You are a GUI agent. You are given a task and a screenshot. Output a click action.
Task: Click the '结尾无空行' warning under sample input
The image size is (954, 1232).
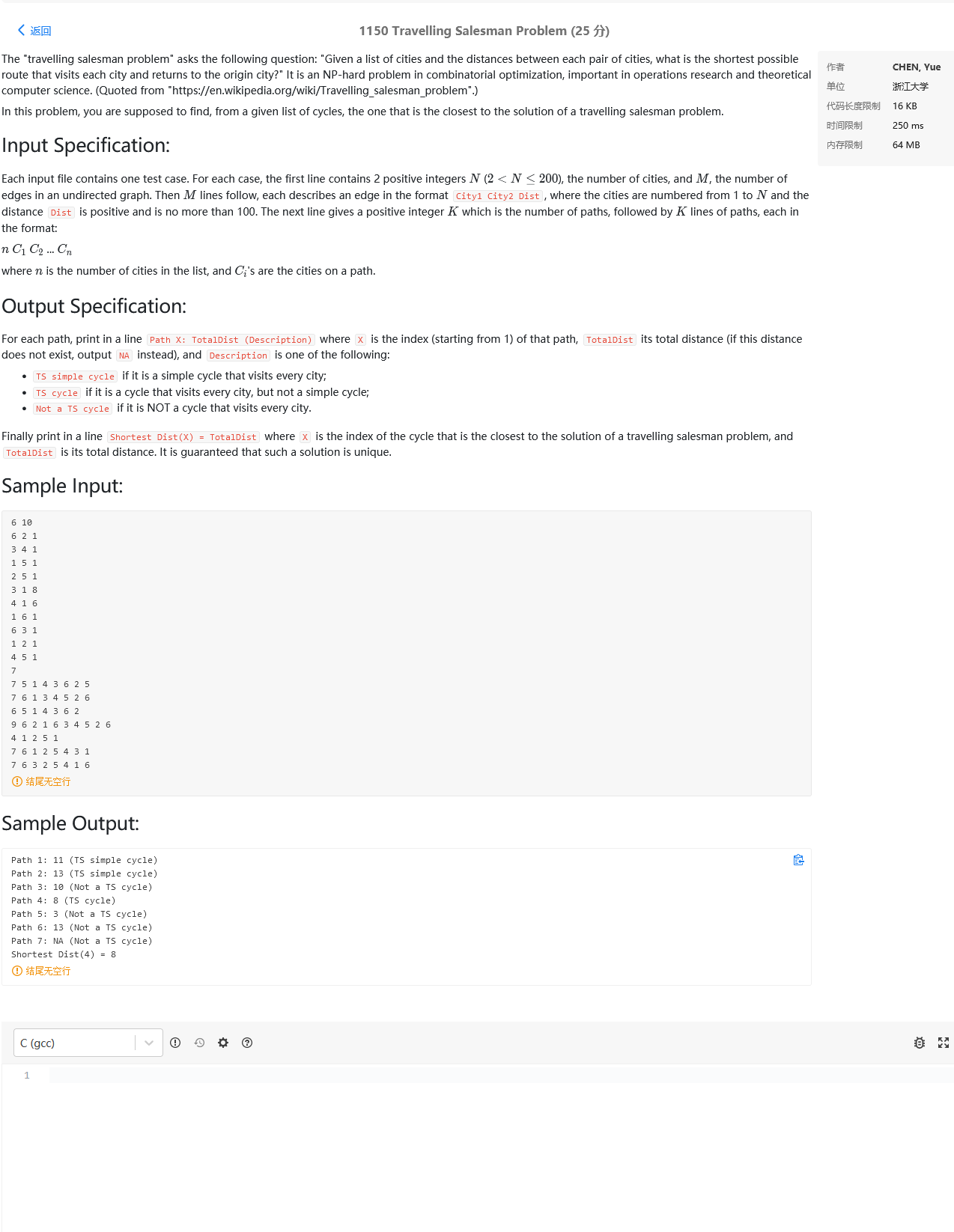pyautogui.click(x=41, y=781)
